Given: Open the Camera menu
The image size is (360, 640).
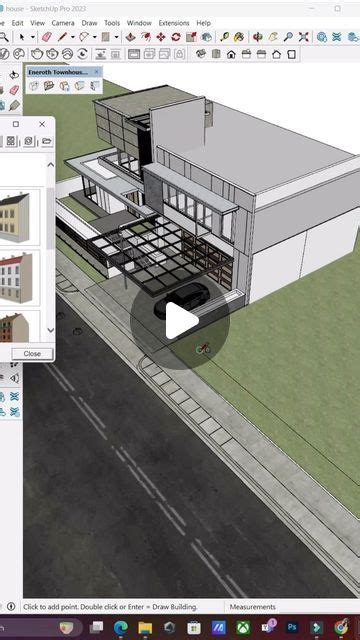Looking at the screenshot, I should 63,23.
